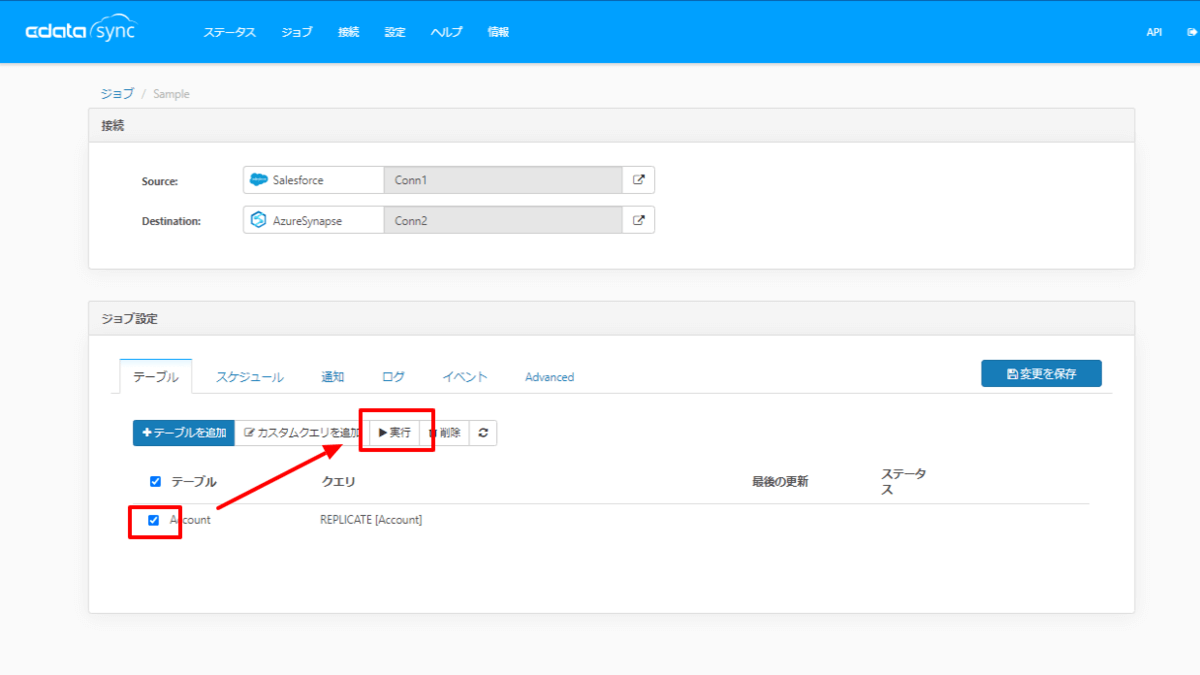
Task: Click the Sample breadcrumb text
Action: pos(171,94)
